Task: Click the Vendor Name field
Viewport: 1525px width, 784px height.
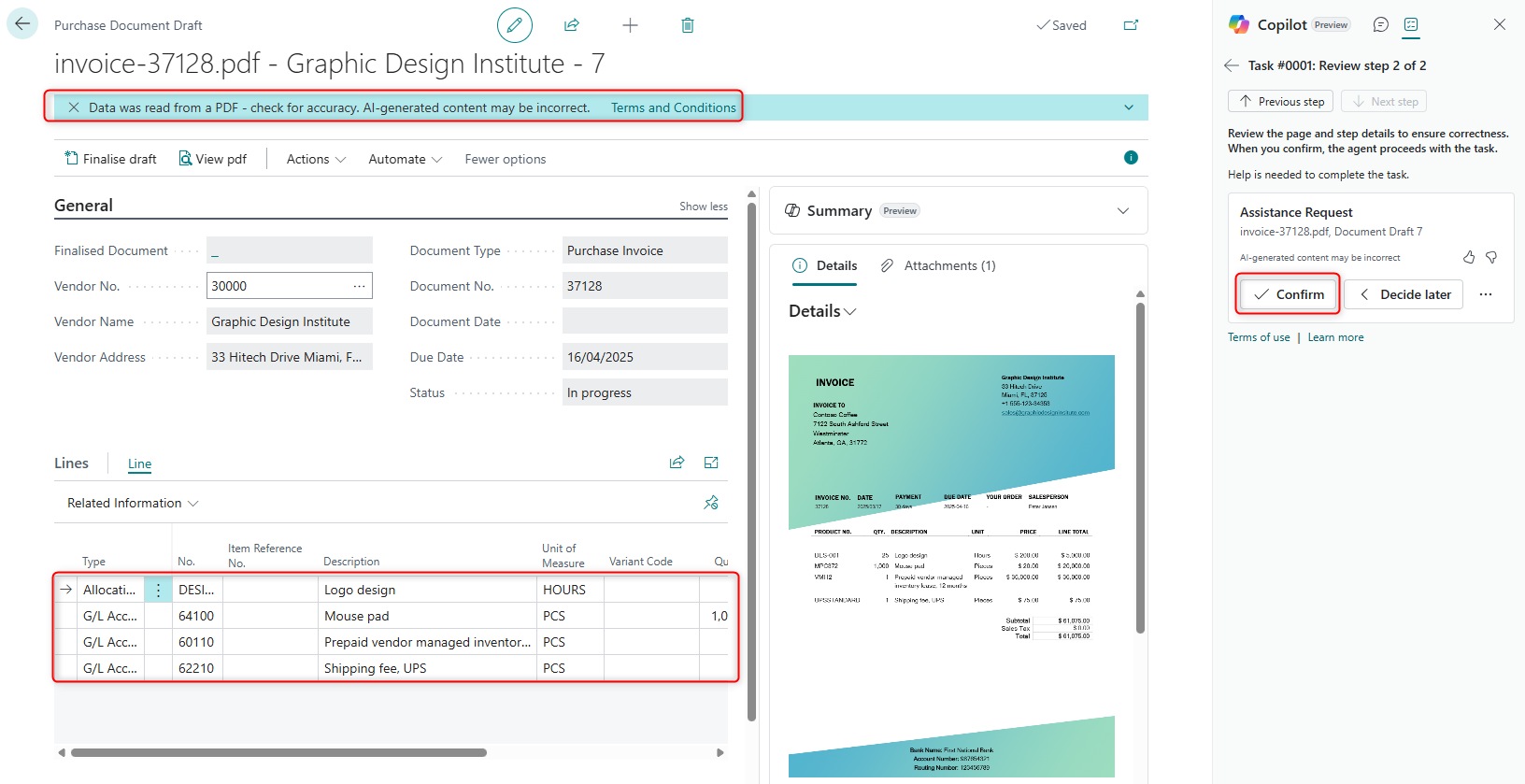Action: [x=290, y=321]
